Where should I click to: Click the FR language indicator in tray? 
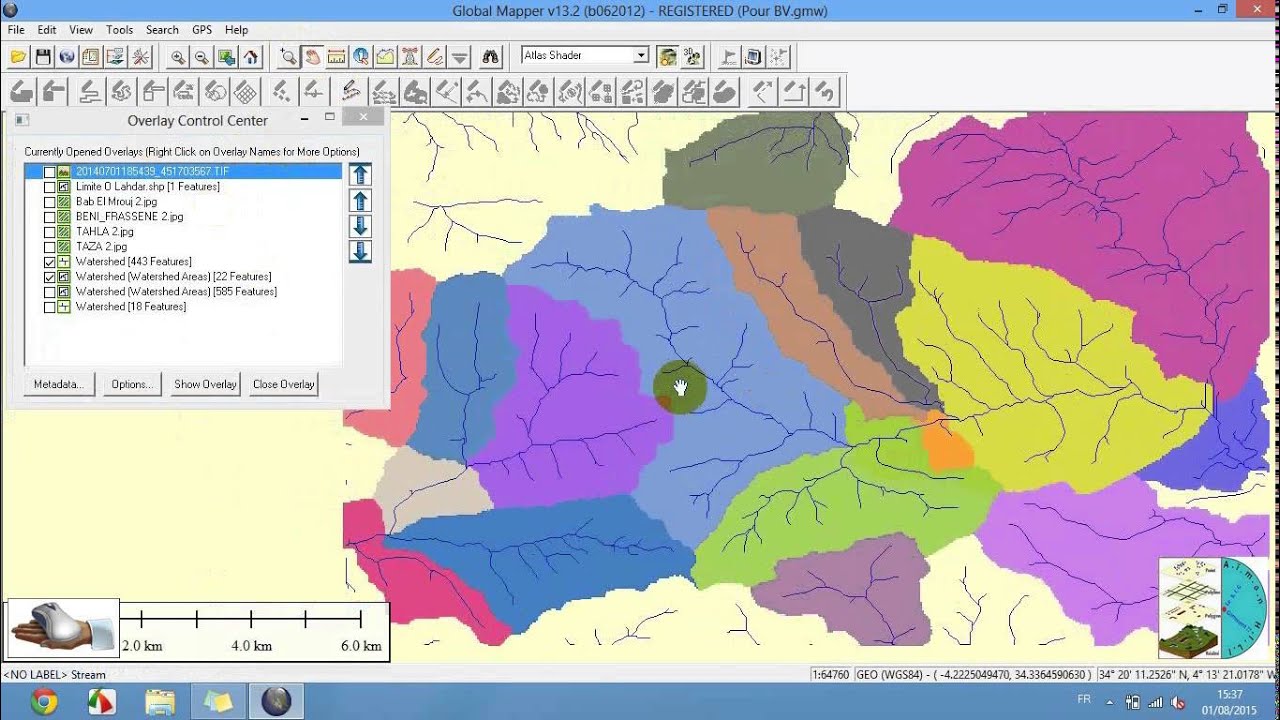pyautogui.click(x=1084, y=700)
